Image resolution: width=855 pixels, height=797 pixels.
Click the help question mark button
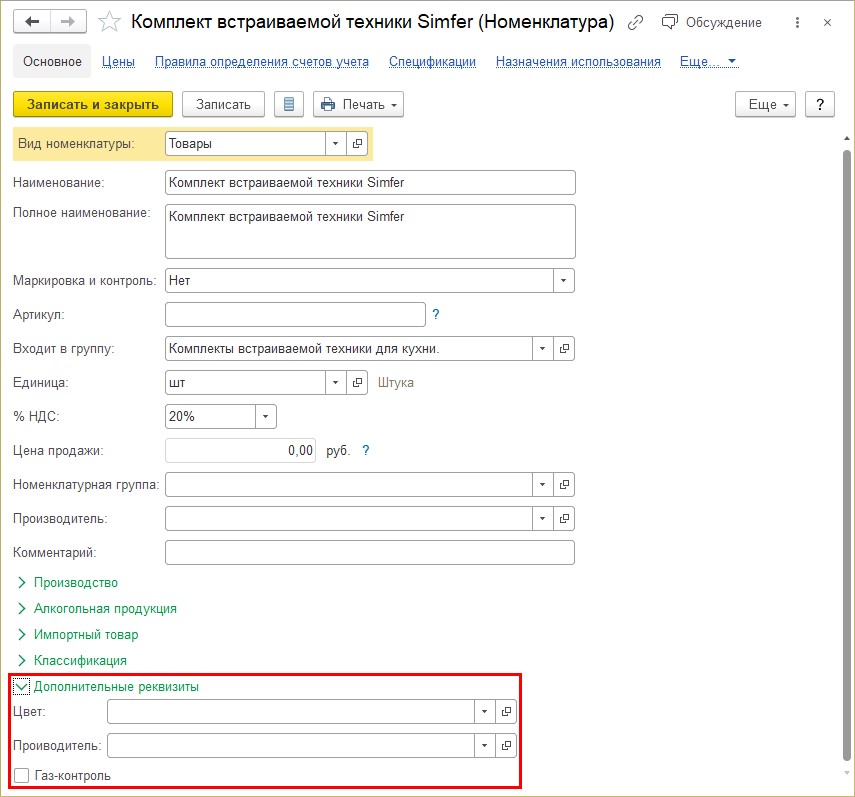[x=819, y=104]
